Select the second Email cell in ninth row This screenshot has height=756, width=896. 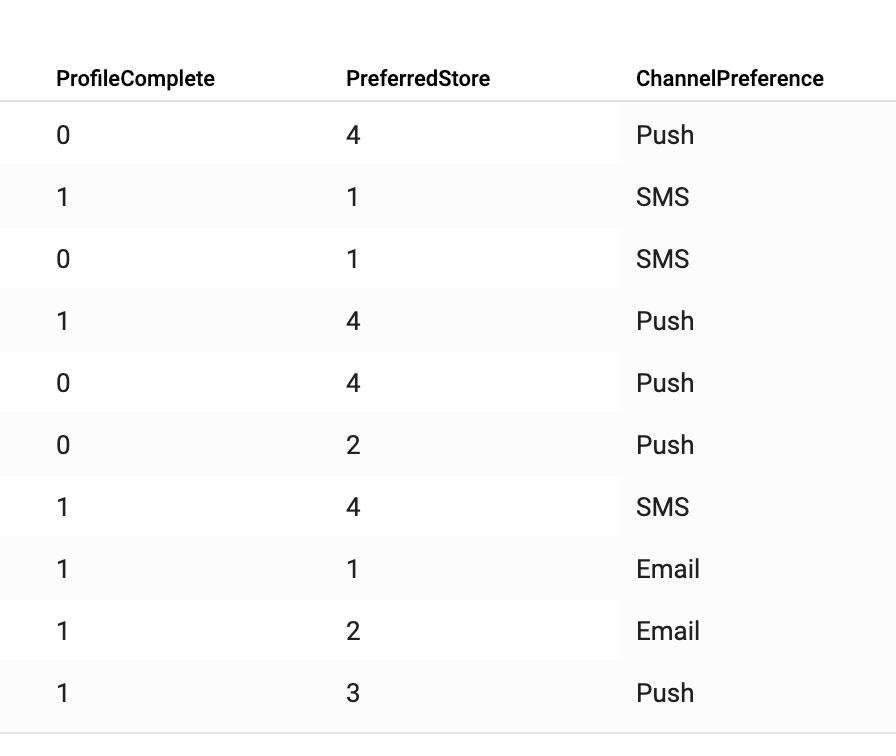(668, 631)
